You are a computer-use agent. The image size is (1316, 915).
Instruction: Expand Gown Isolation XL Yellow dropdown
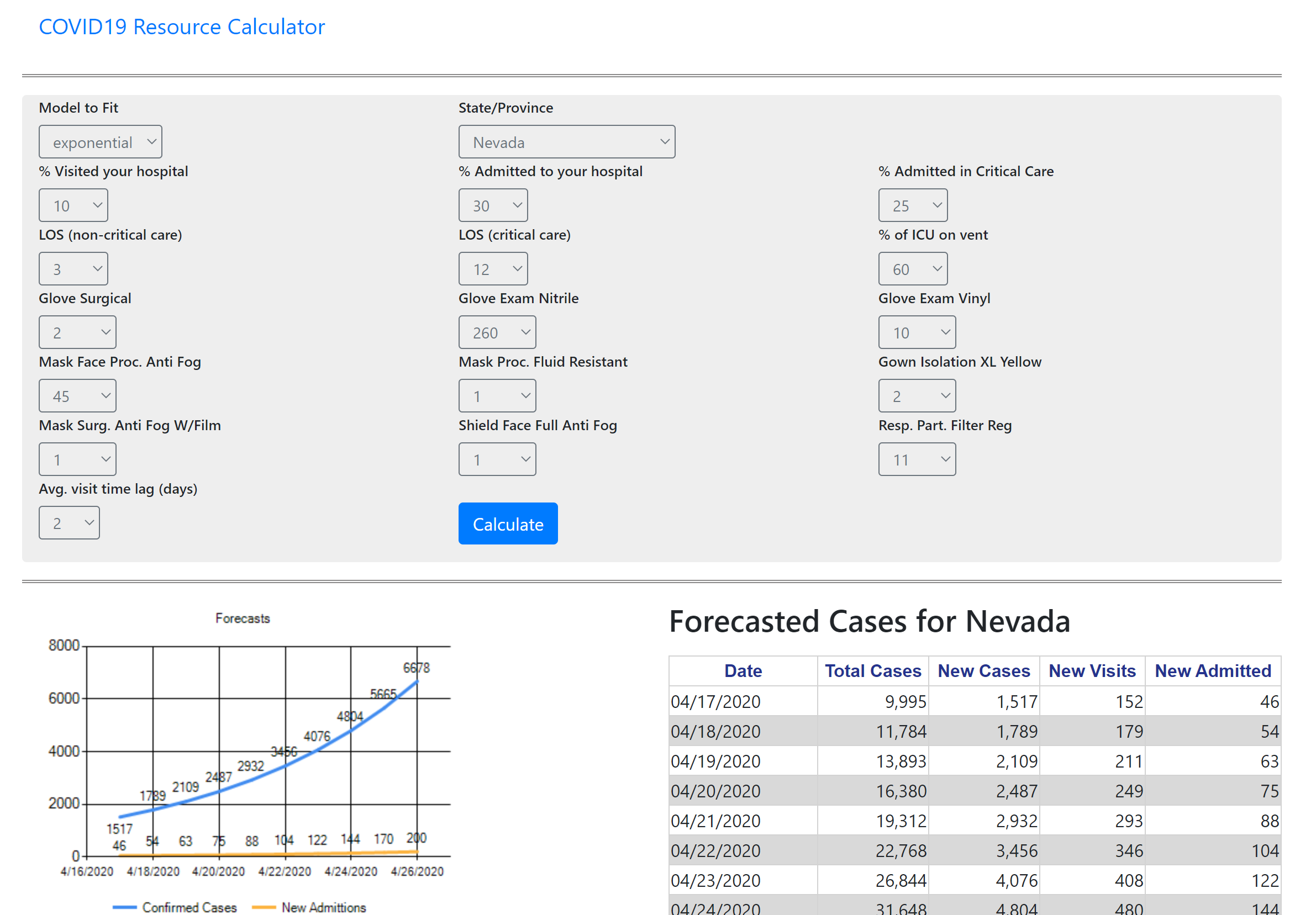917,396
